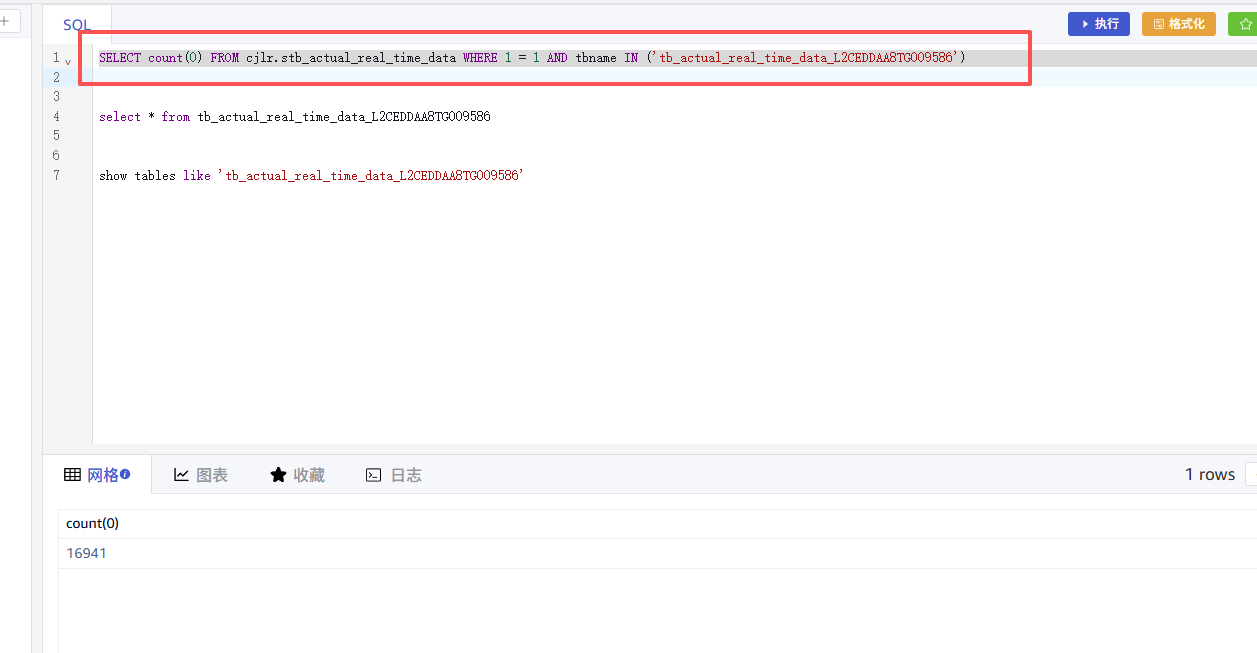The image size is (1257, 653).
Task: Click the info icon beside 网格
Action: click(x=125, y=475)
